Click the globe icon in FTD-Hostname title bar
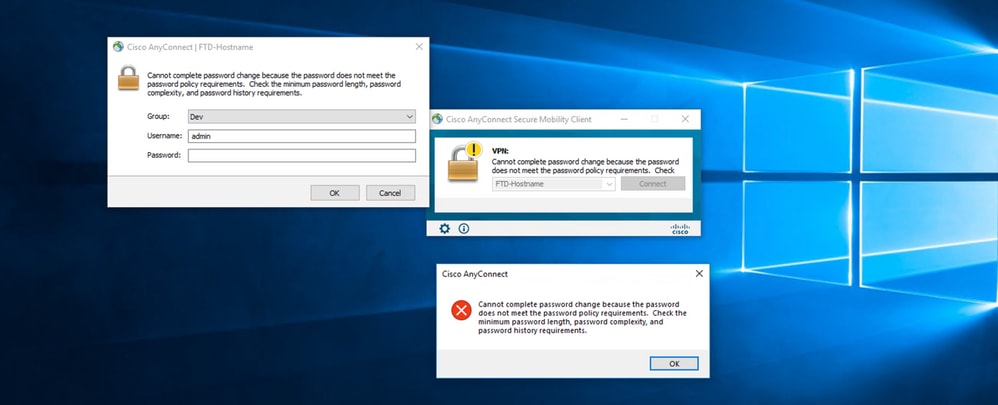Viewport: 998px width, 405px height. (118, 46)
